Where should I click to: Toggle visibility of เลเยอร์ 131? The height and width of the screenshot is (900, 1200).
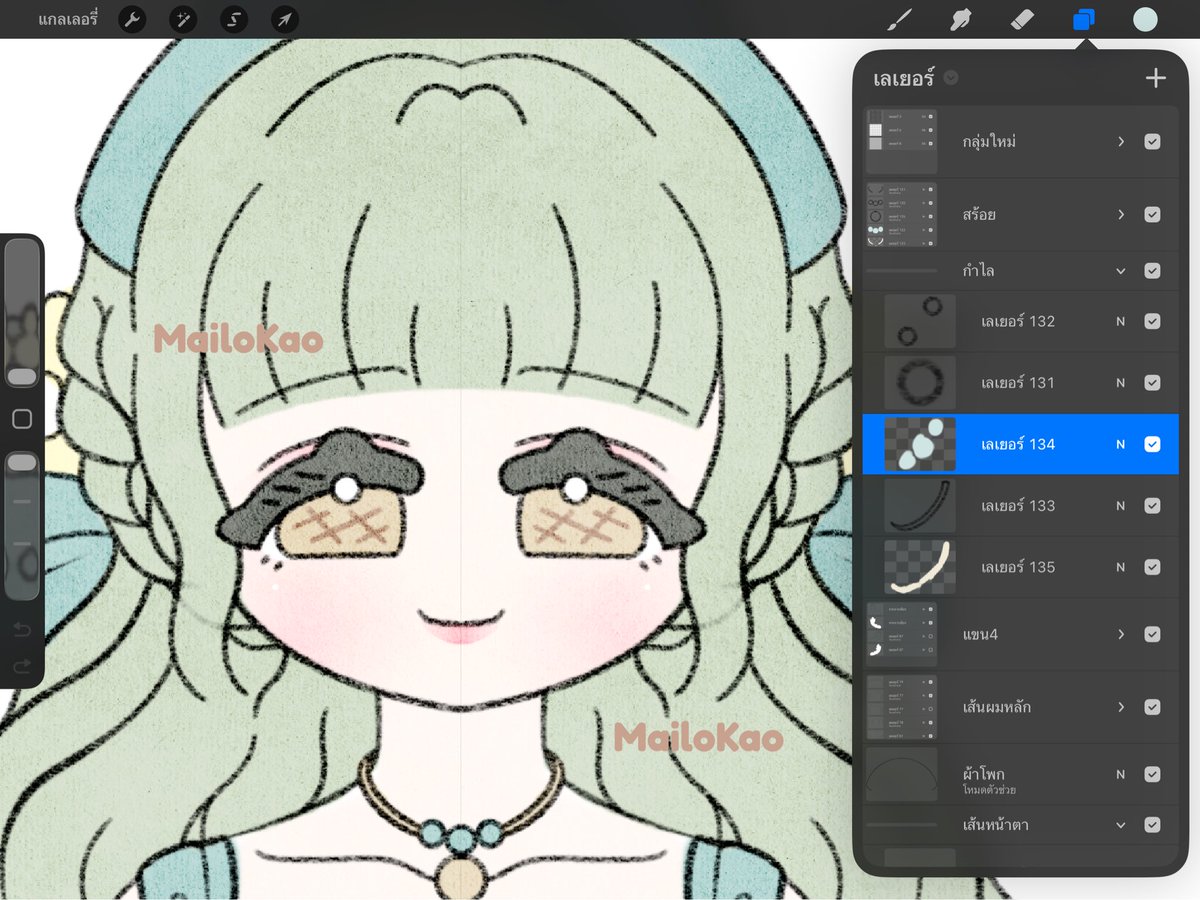coord(1152,383)
